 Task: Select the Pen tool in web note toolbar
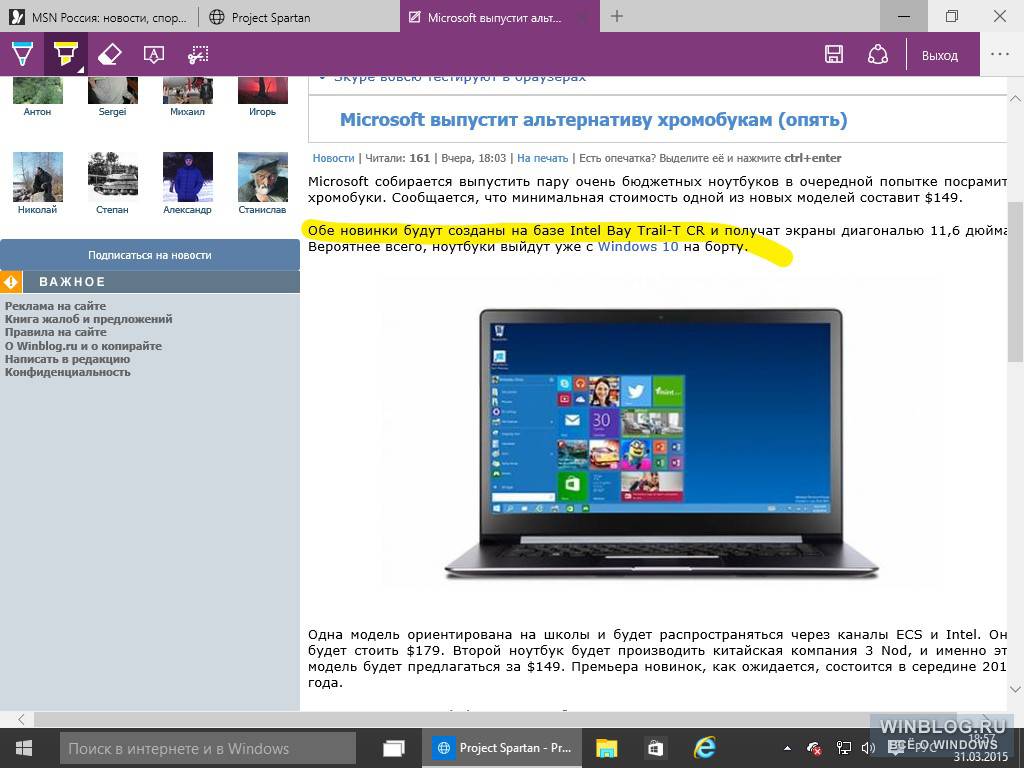22,54
